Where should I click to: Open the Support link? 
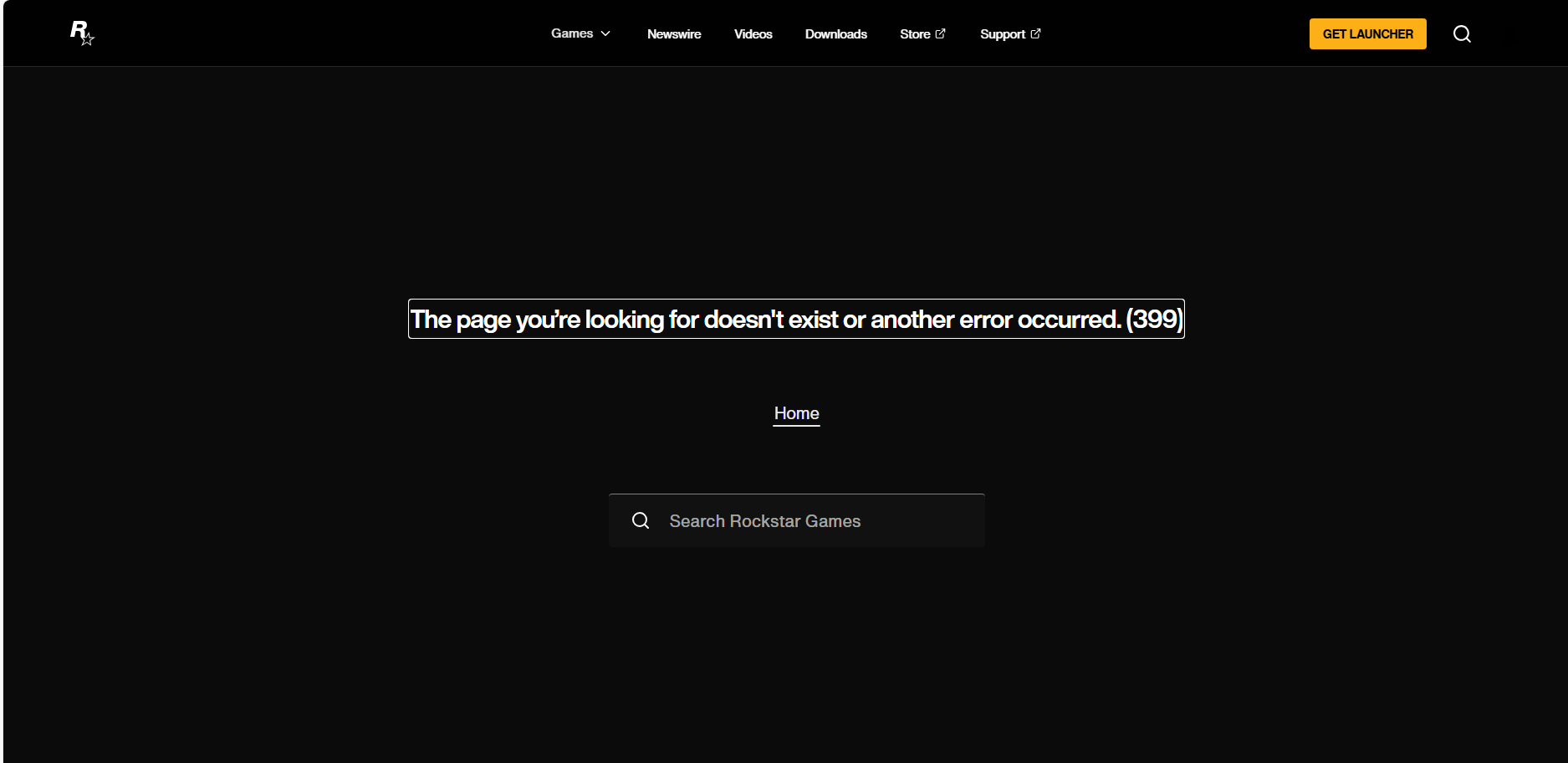coord(1002,34)
